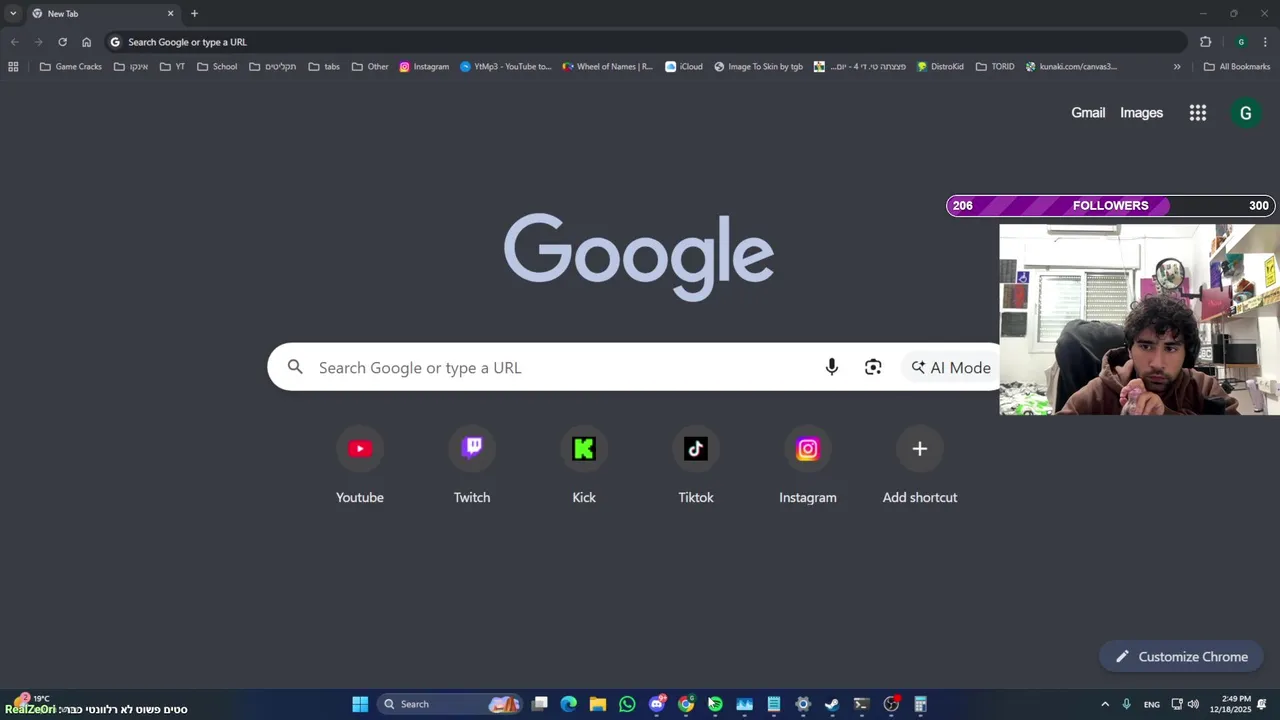The image size is (1280, 720).
Task: Click the followers goal progress bar
Action: [1111, 205]
